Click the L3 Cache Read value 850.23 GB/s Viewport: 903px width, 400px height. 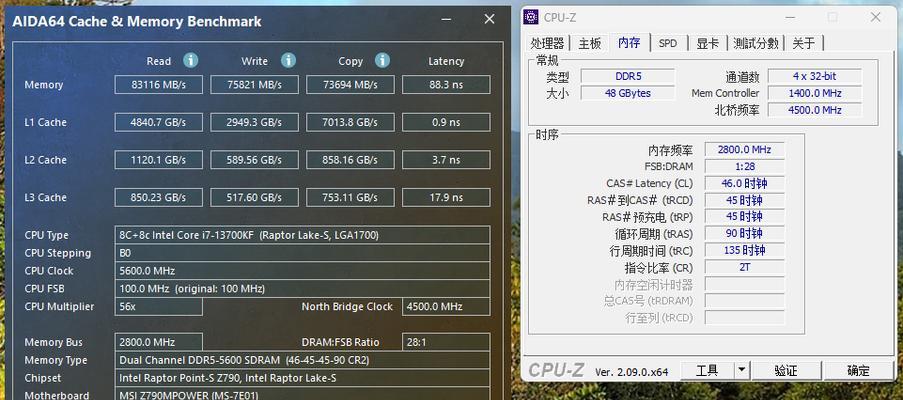158,197
